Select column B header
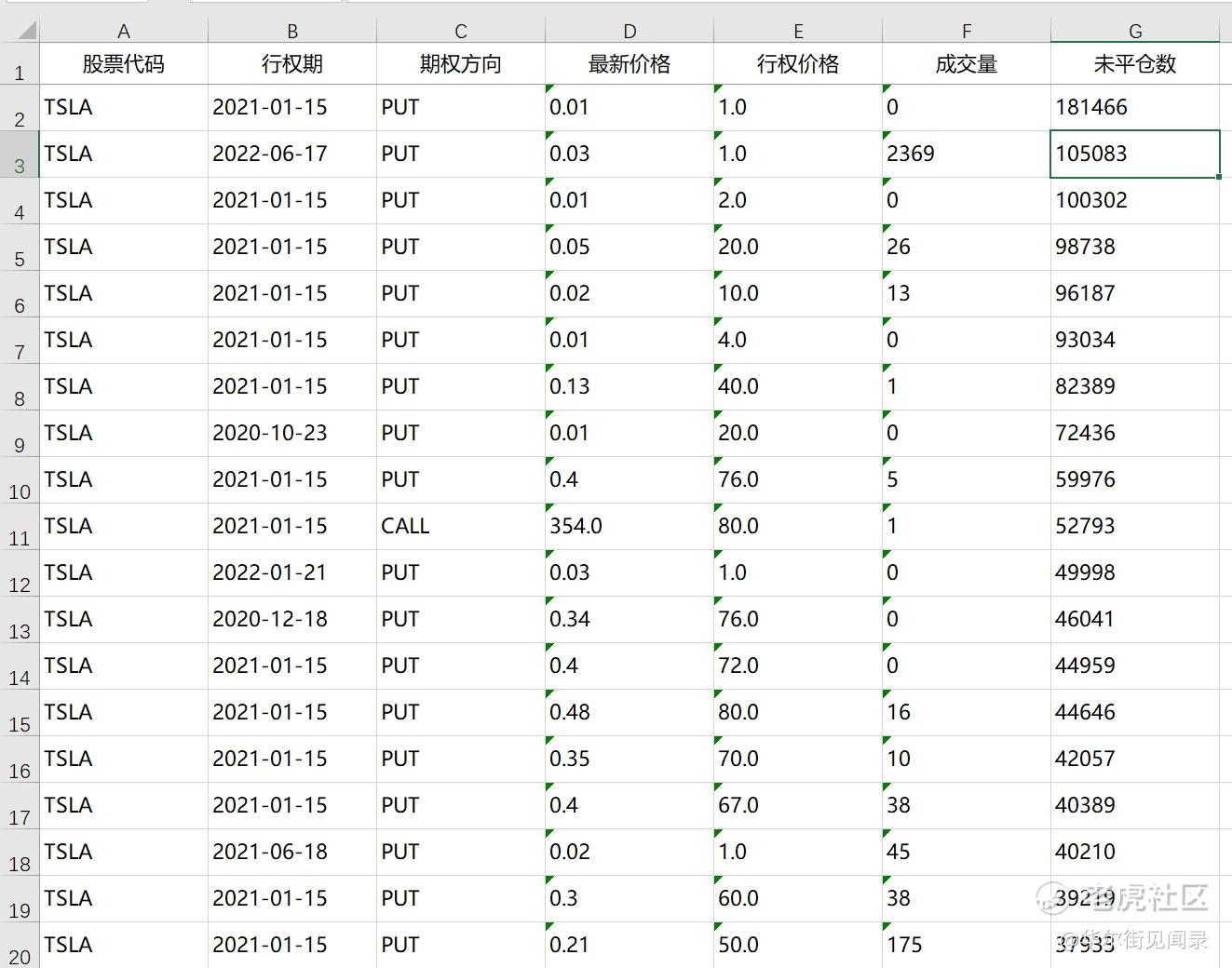This screenshot has height=968, width=1232. (x=291, y=31)
